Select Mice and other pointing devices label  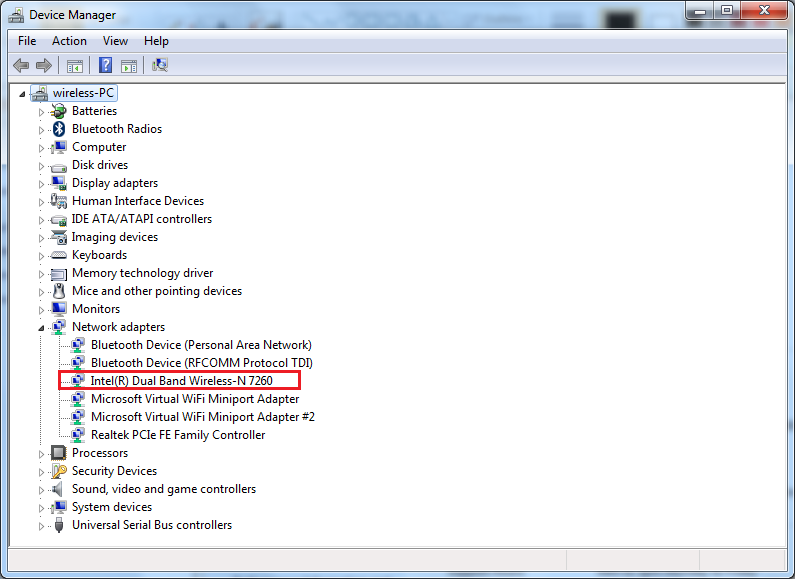pos(157,291)
